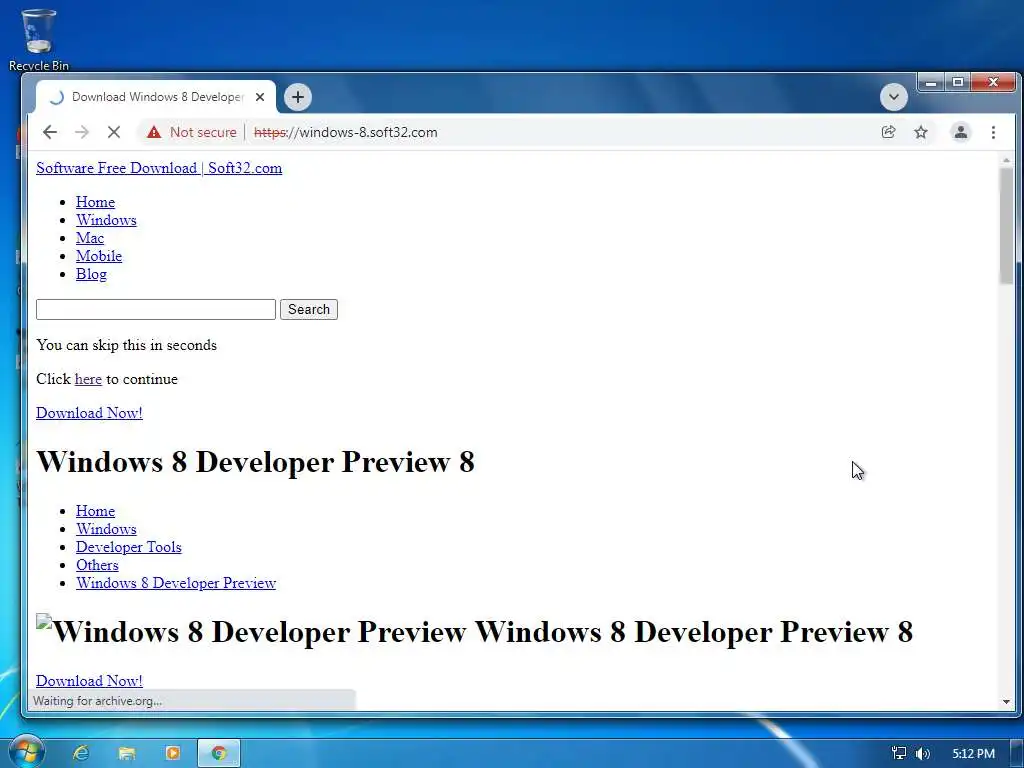Open a new tab with the plus button

[x=298, y=97]
